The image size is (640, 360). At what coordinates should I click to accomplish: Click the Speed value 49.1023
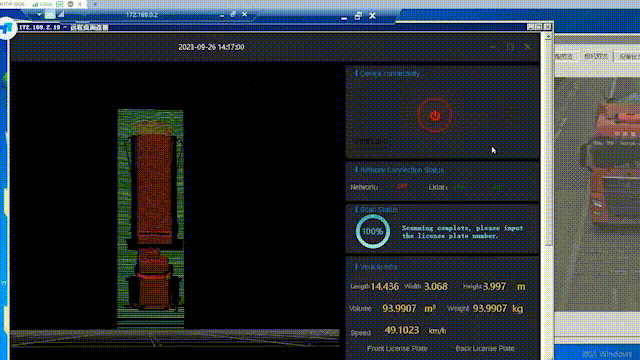[402, 330]
